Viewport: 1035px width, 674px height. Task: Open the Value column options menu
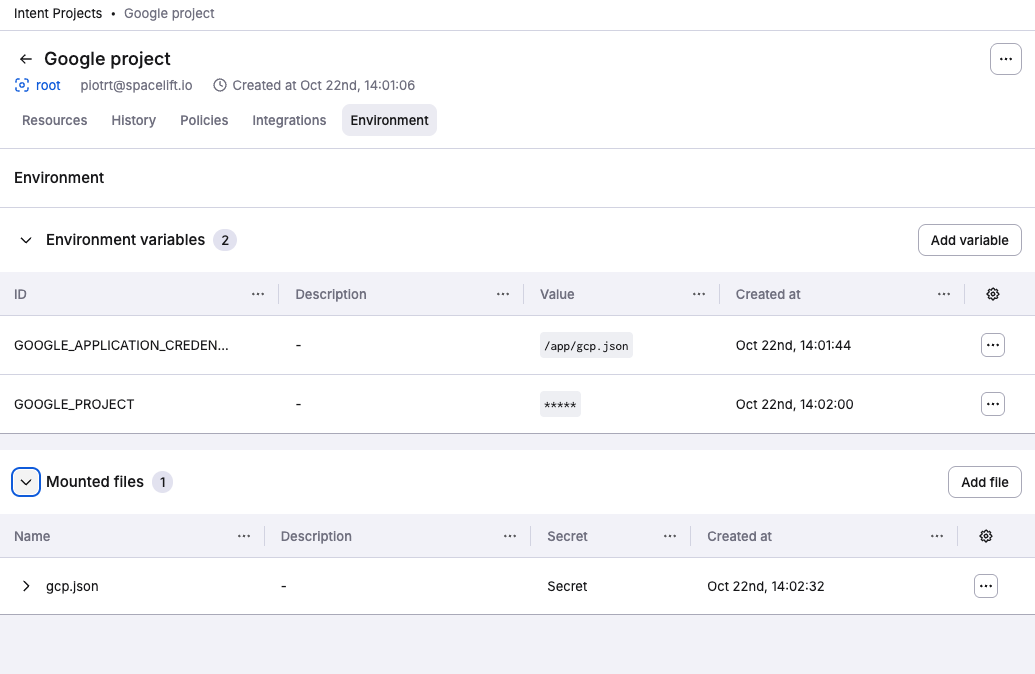[x=699, y=294]
